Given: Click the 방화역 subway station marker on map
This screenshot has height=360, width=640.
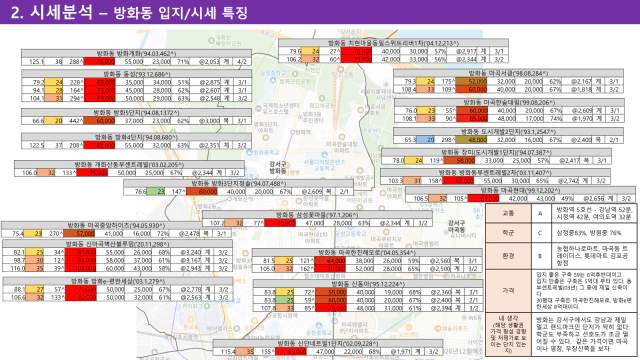Looking at the screenshot, I should point(292,132).
